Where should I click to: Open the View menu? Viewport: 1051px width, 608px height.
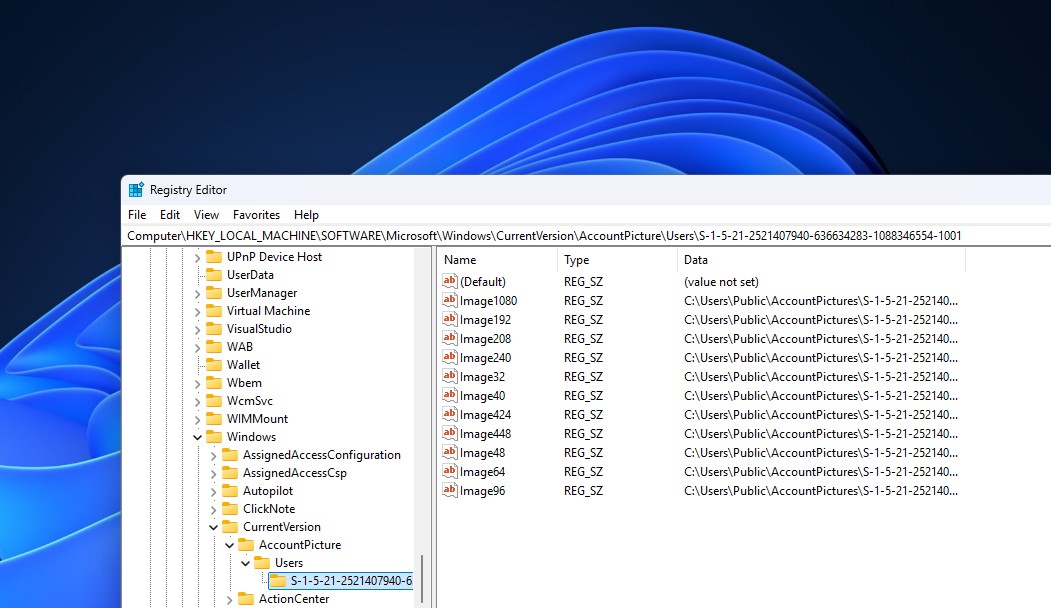click(x=206, y=215)
